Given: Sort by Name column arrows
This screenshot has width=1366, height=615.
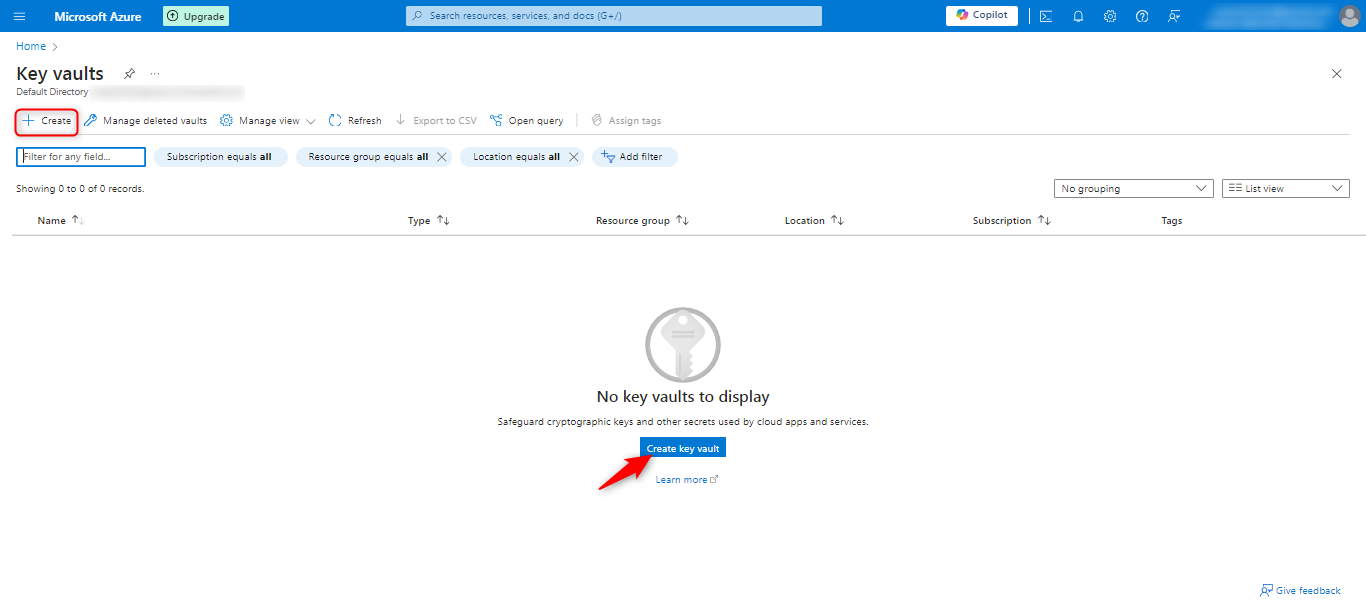Looking at the screenshot, I should [x=78, y=220].
